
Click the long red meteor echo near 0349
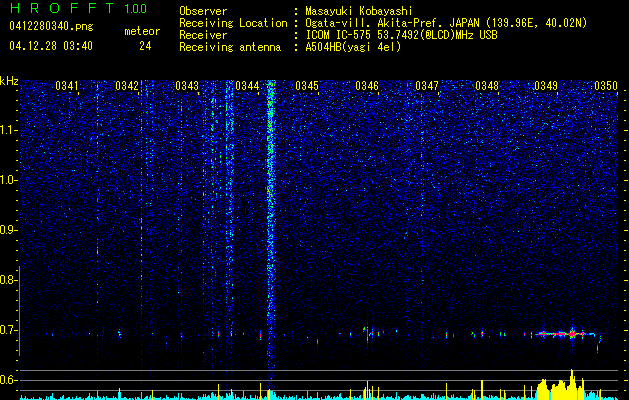point(564,333)
